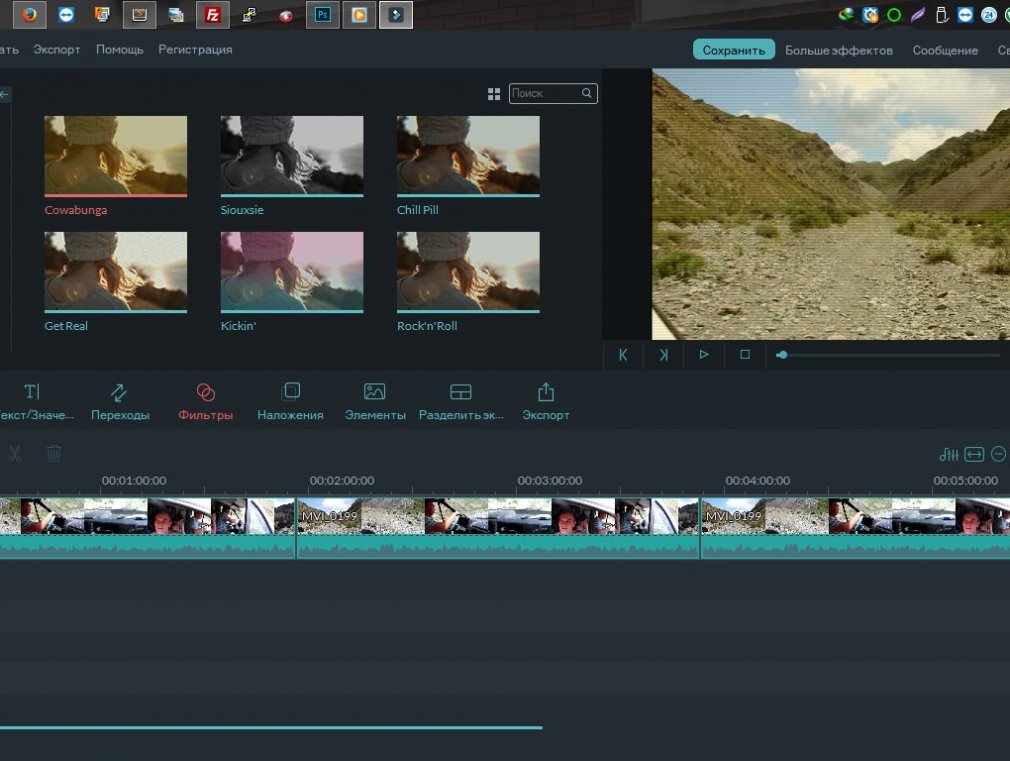Open the Регистрация menu item
The height and width of the screenshot is (761, 1010).
(x=195, y=49)
